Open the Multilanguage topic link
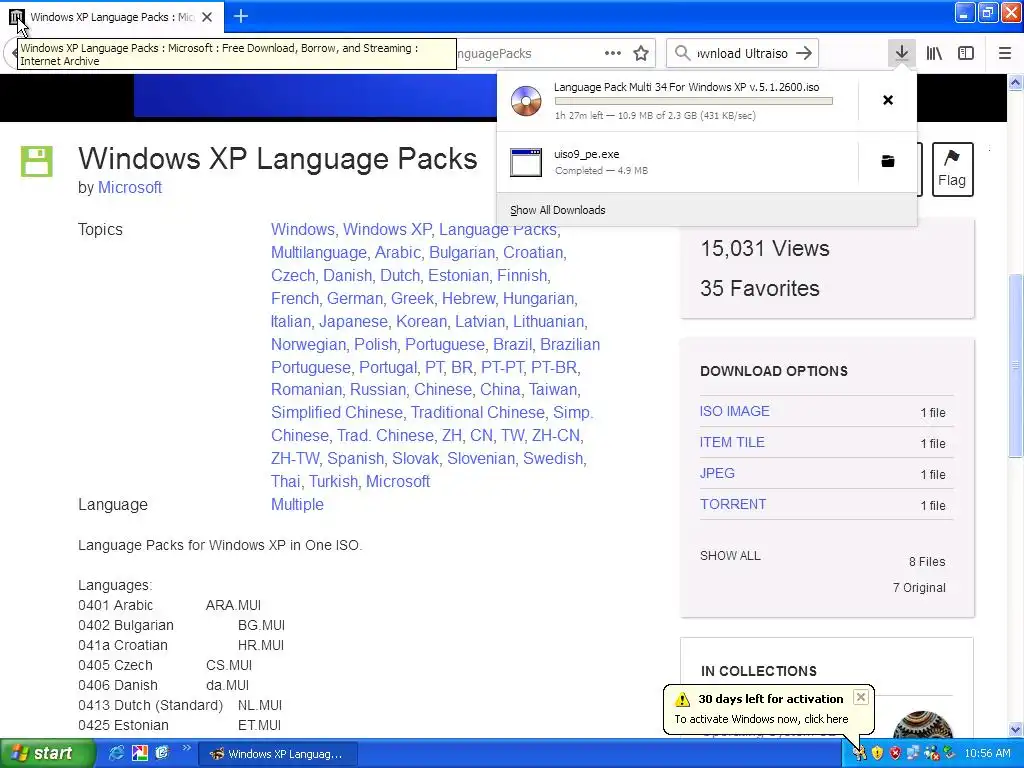The width and height of the screenshot is (1024, 768). coord(318,252)
